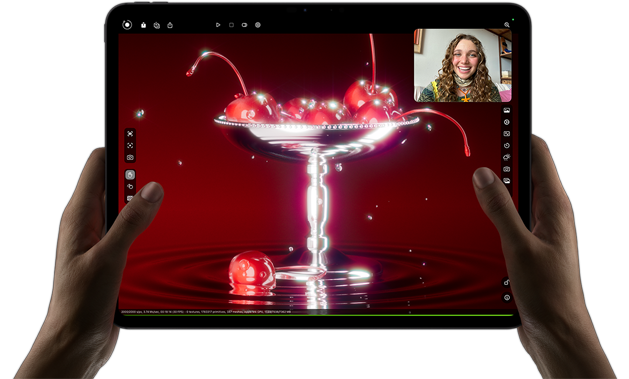Tap the play render button
629x379 pixels.
tap(218, 25)
